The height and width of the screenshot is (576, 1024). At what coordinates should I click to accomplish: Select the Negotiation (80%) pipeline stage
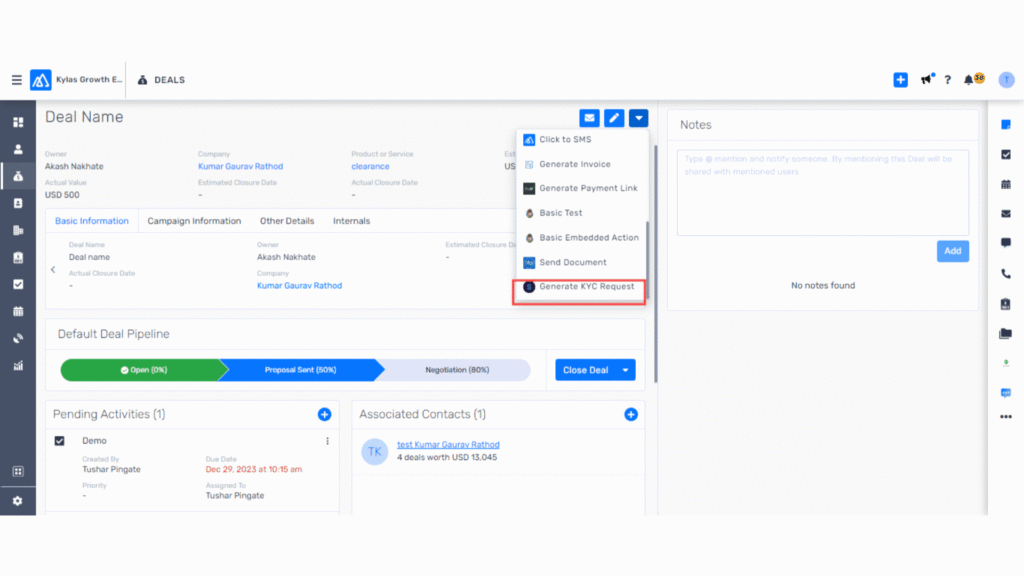[456, 370]
